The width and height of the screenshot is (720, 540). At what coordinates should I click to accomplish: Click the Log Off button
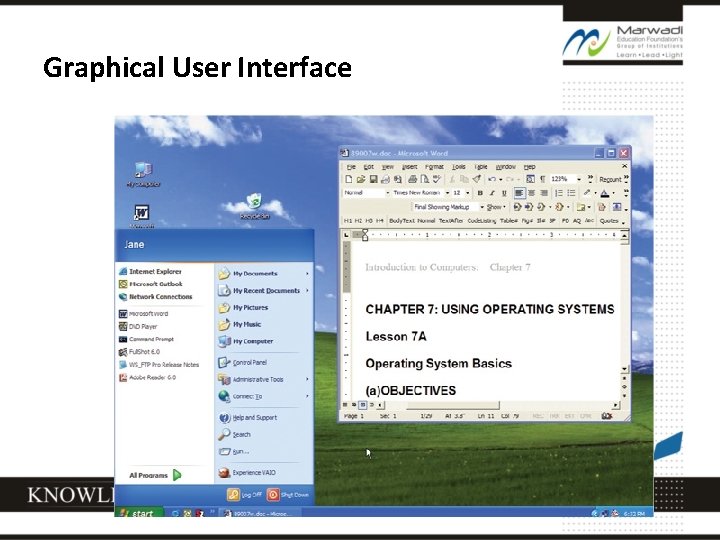[x=245, y=495]
